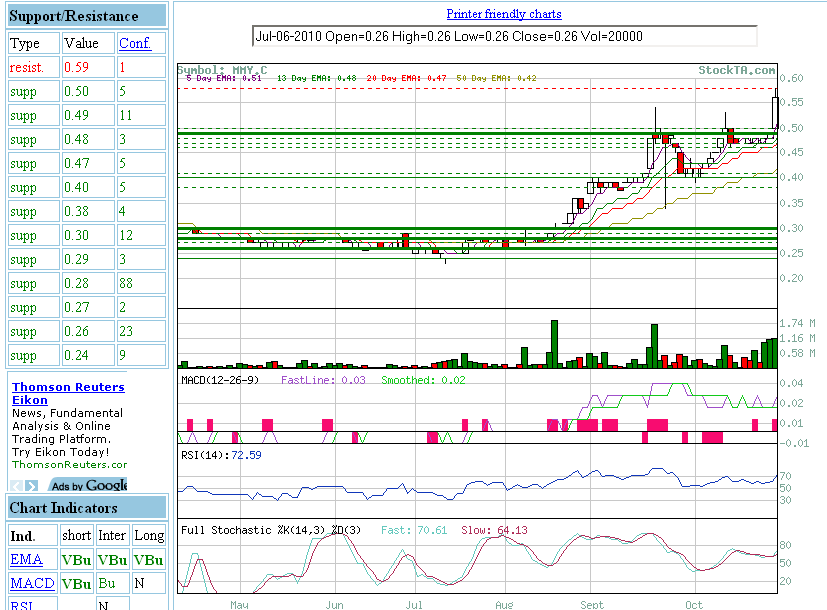Click the Sept month label on axis
Image resolution: width=827 pixels, height=610 pixels.
592,605
